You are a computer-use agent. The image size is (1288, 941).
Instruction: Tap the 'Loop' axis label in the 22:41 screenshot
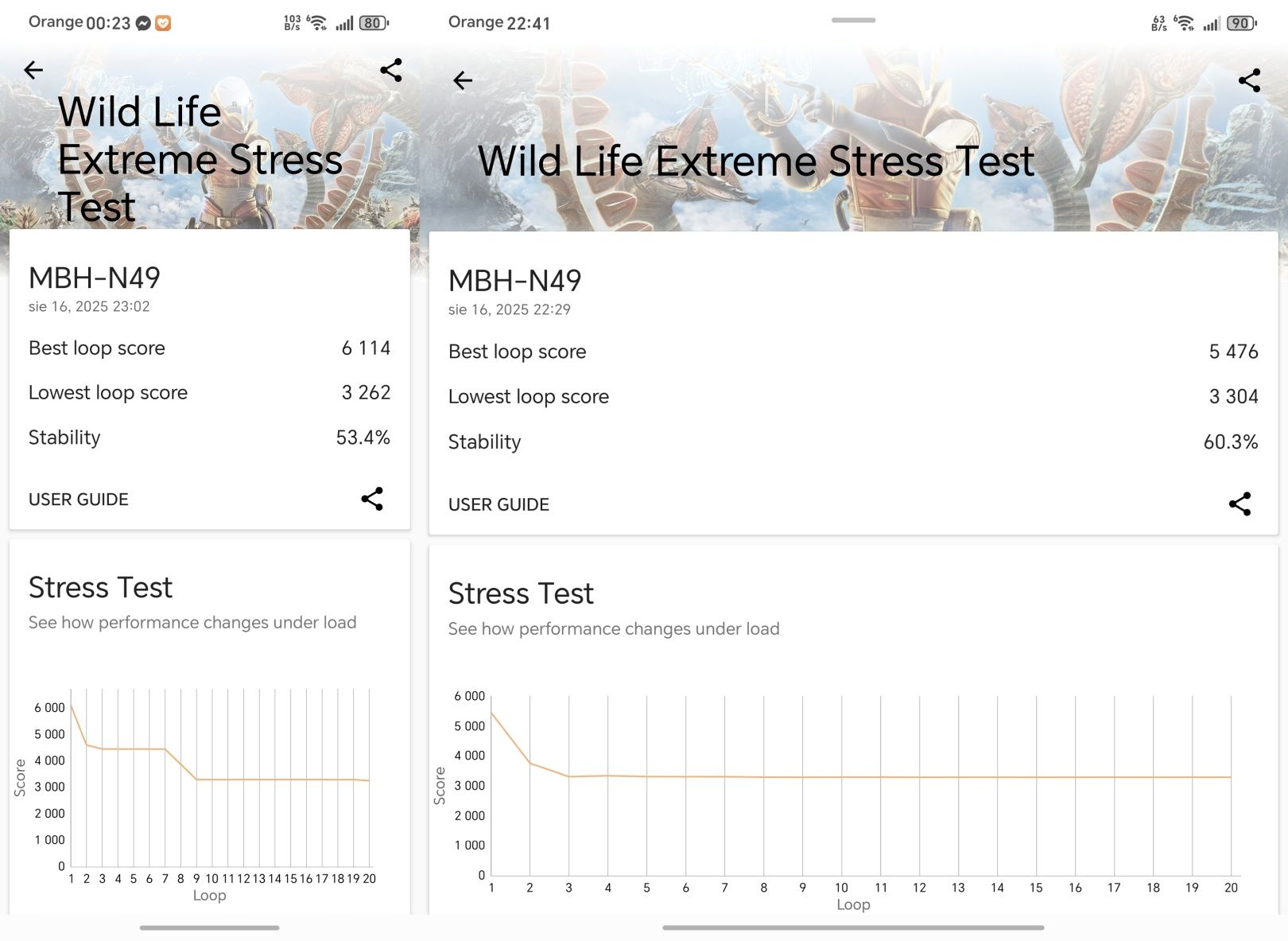coord(853,904)
